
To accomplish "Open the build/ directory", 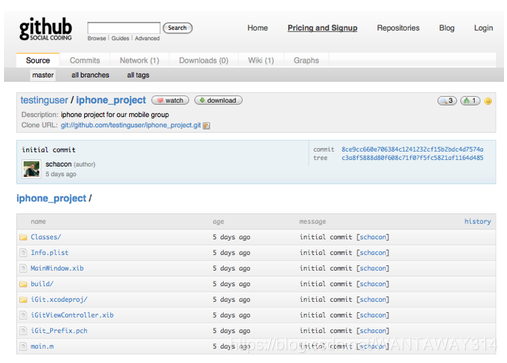I will [42, 284].
